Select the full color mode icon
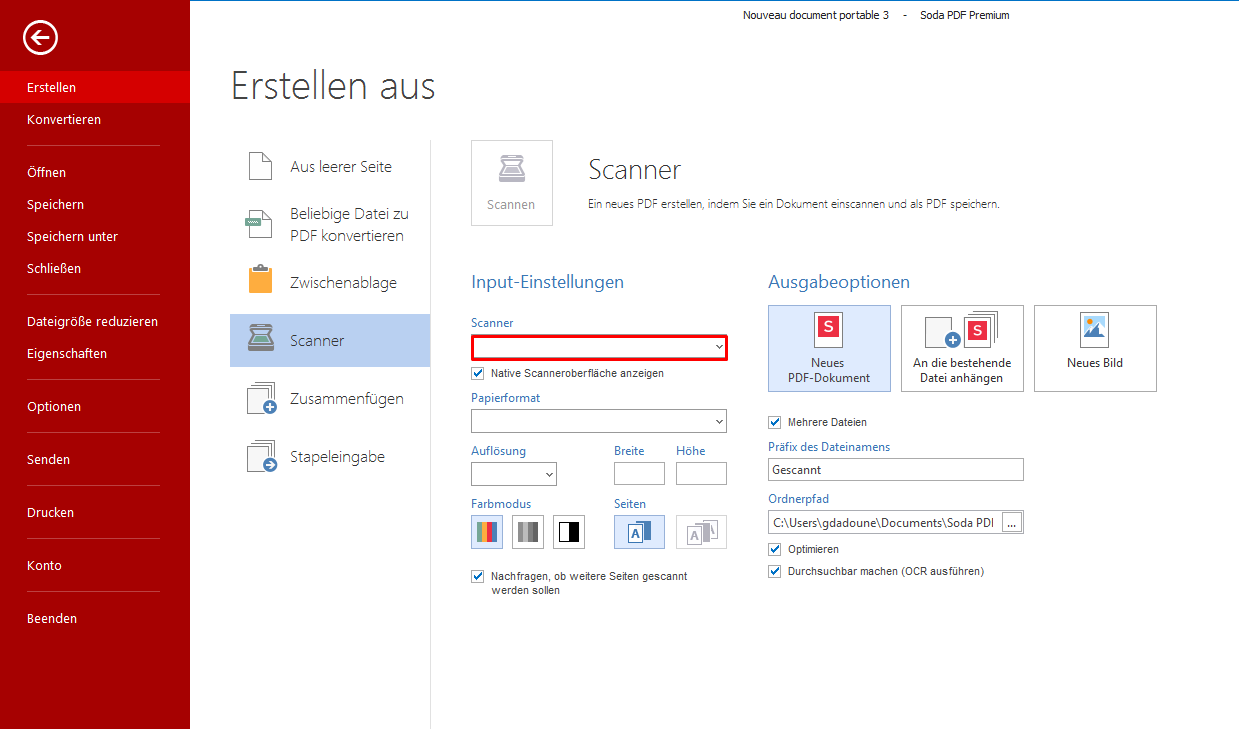This screenshot has width=1239, height=729. pyautogui.click(x=487, y=533)
